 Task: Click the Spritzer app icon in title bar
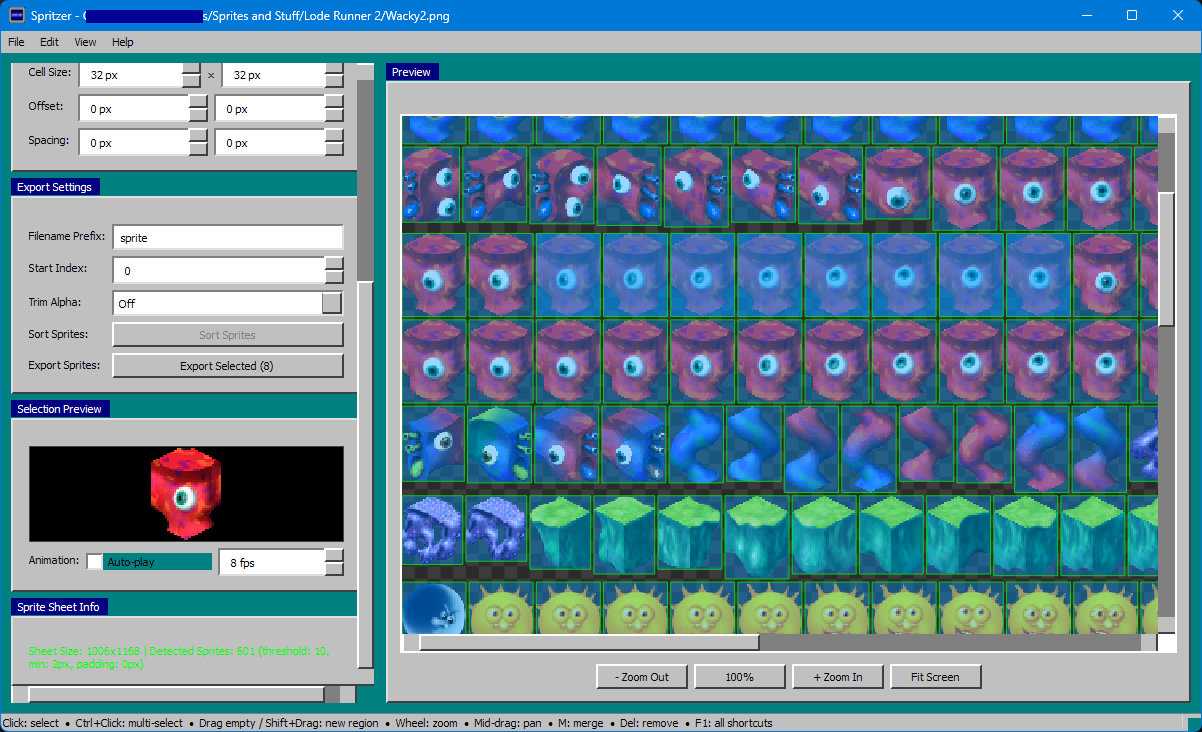coord(16,15)
